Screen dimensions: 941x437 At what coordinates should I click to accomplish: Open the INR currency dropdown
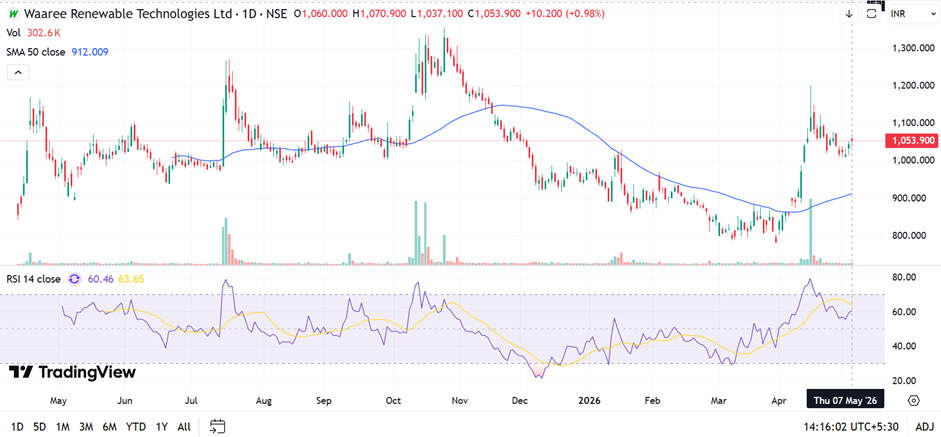point(912,14)
